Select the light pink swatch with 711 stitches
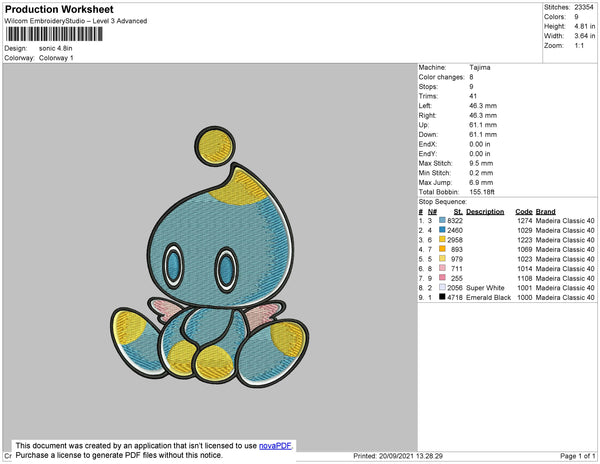This screenshot has height=464, width=600. pyautogui.click(x=442, y=268)
